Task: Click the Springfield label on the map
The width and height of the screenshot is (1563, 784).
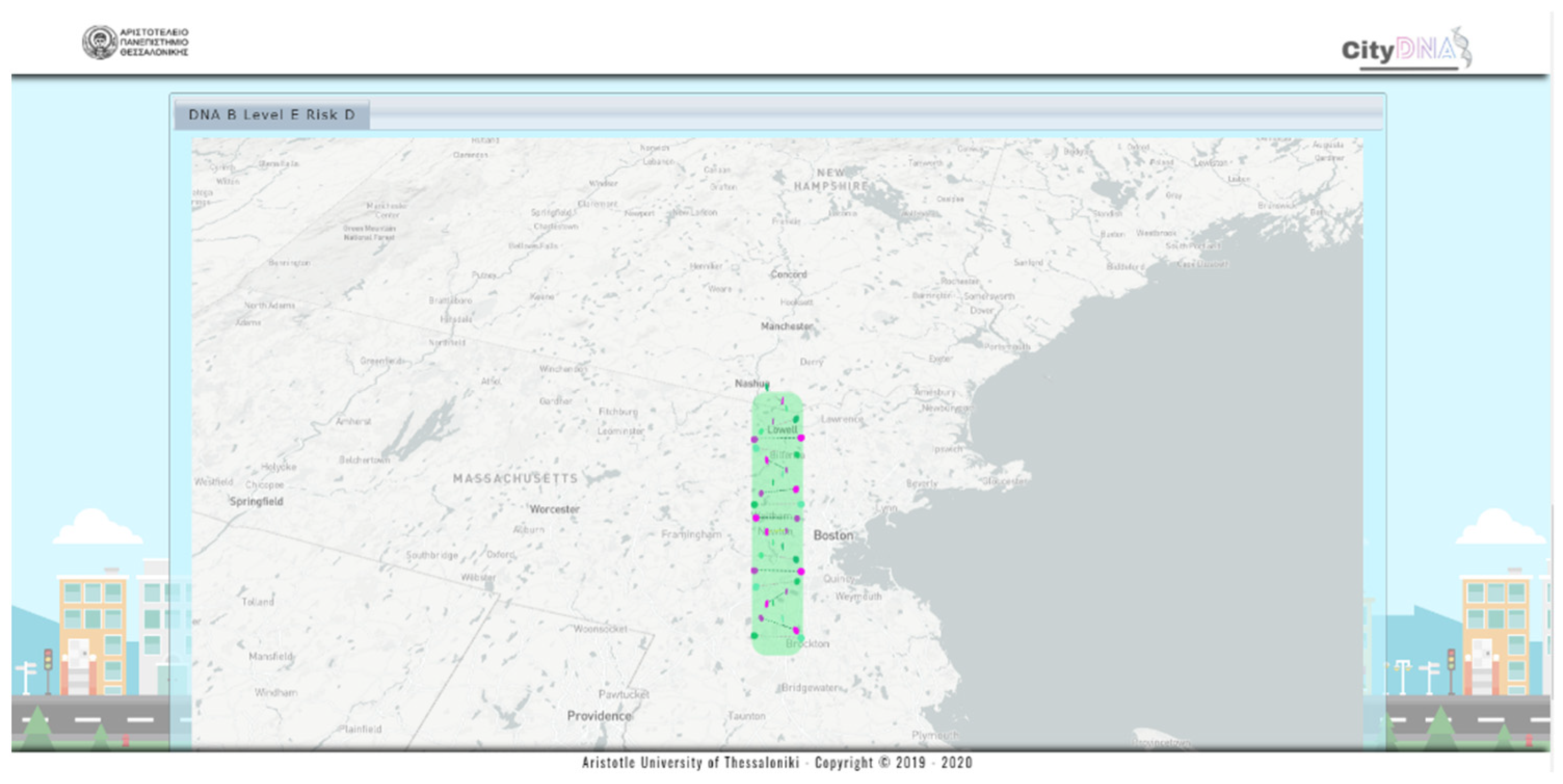Action: point(256,501)
